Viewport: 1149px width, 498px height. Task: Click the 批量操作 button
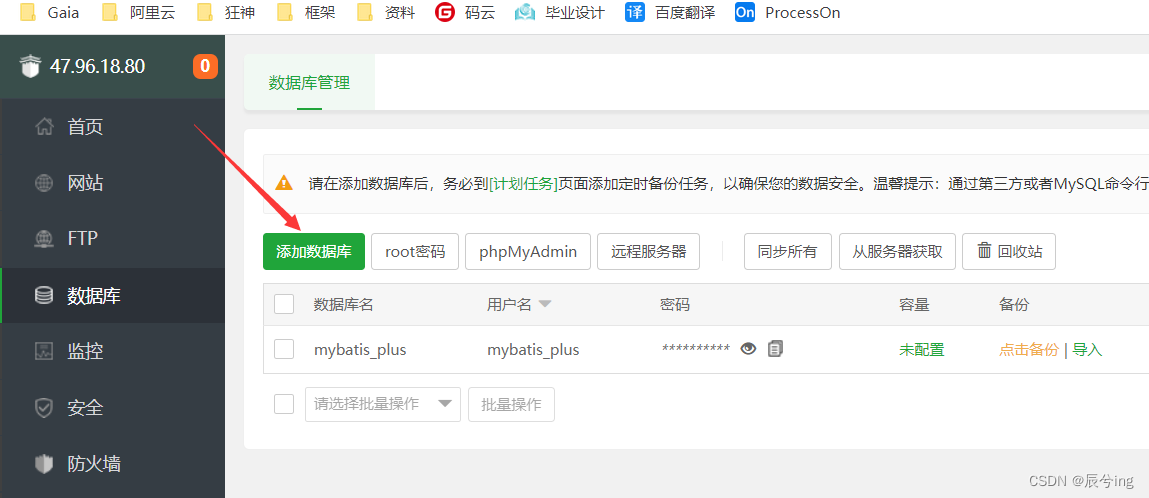click(511, 404)
